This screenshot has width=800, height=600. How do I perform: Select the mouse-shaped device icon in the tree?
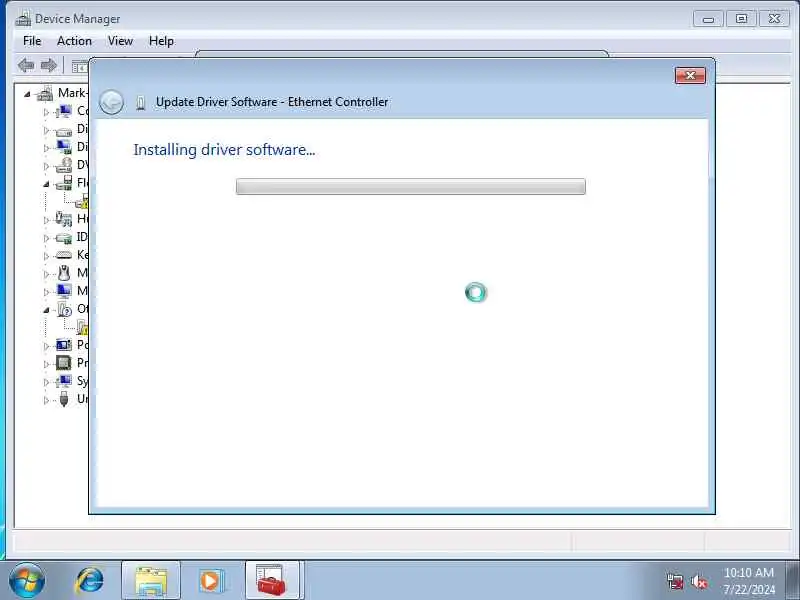point(64,273)
